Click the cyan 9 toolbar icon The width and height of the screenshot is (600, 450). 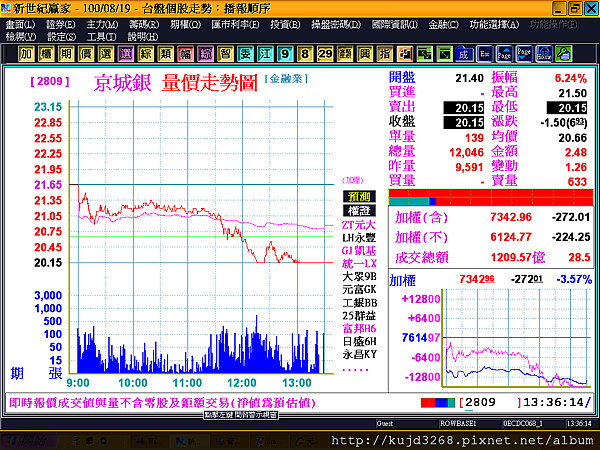coord(285,54)
